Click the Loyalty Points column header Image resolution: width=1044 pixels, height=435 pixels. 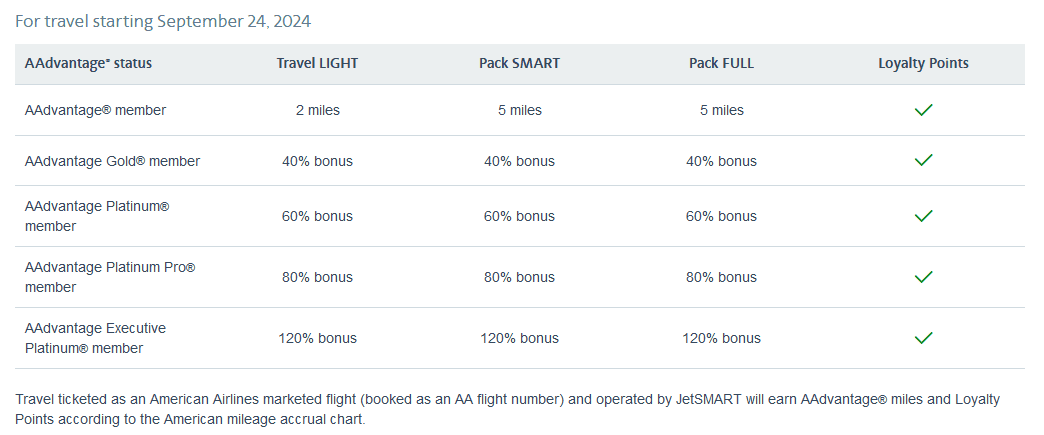923,63
